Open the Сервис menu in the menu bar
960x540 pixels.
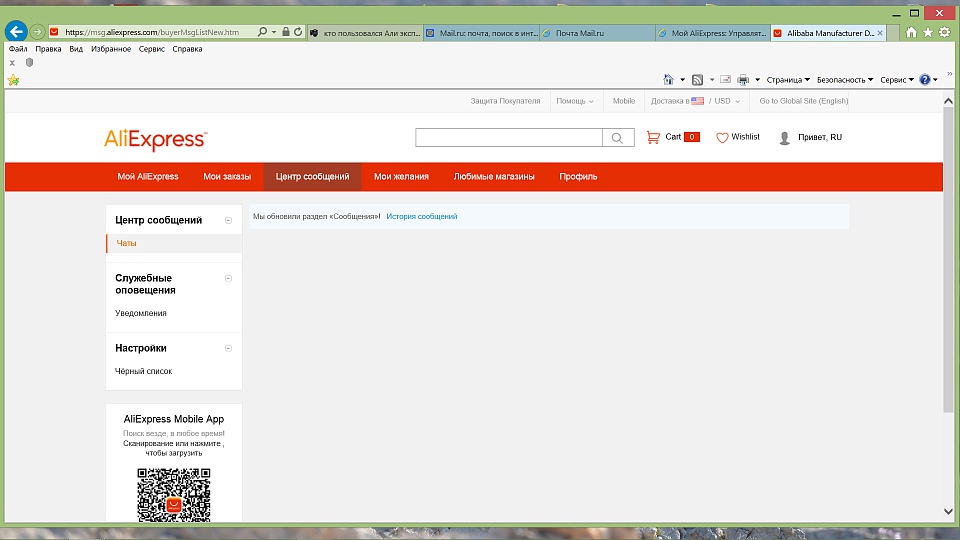(152, 49)
